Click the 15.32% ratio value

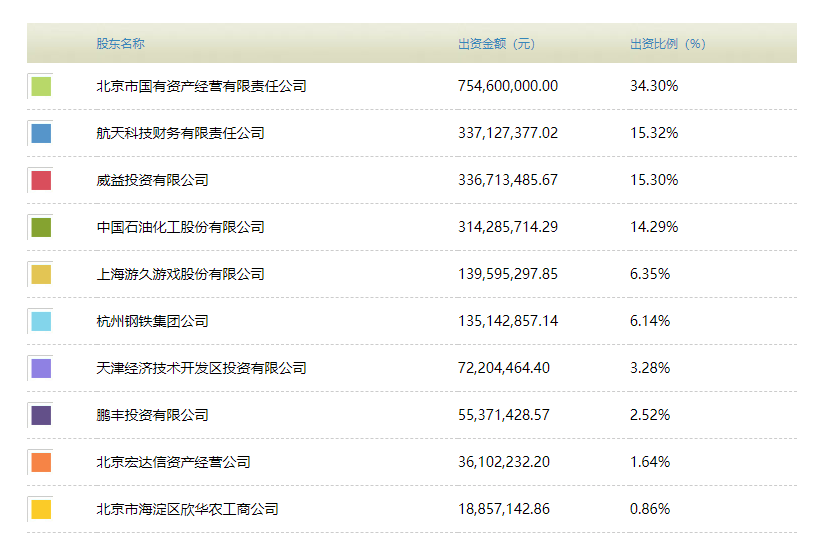coord(654,133)
